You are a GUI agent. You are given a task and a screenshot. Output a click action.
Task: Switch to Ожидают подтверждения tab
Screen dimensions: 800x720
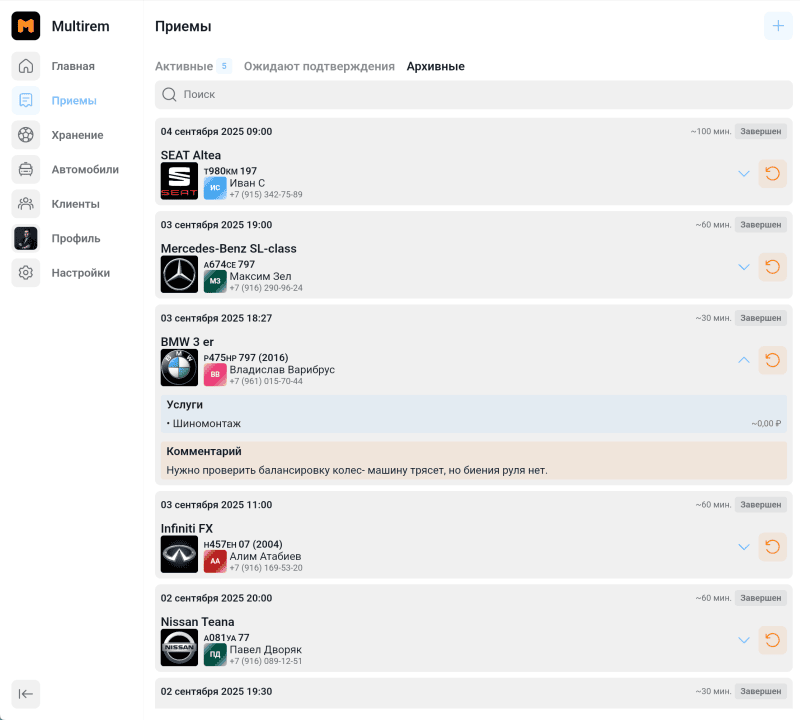click(x=319, y=66)
